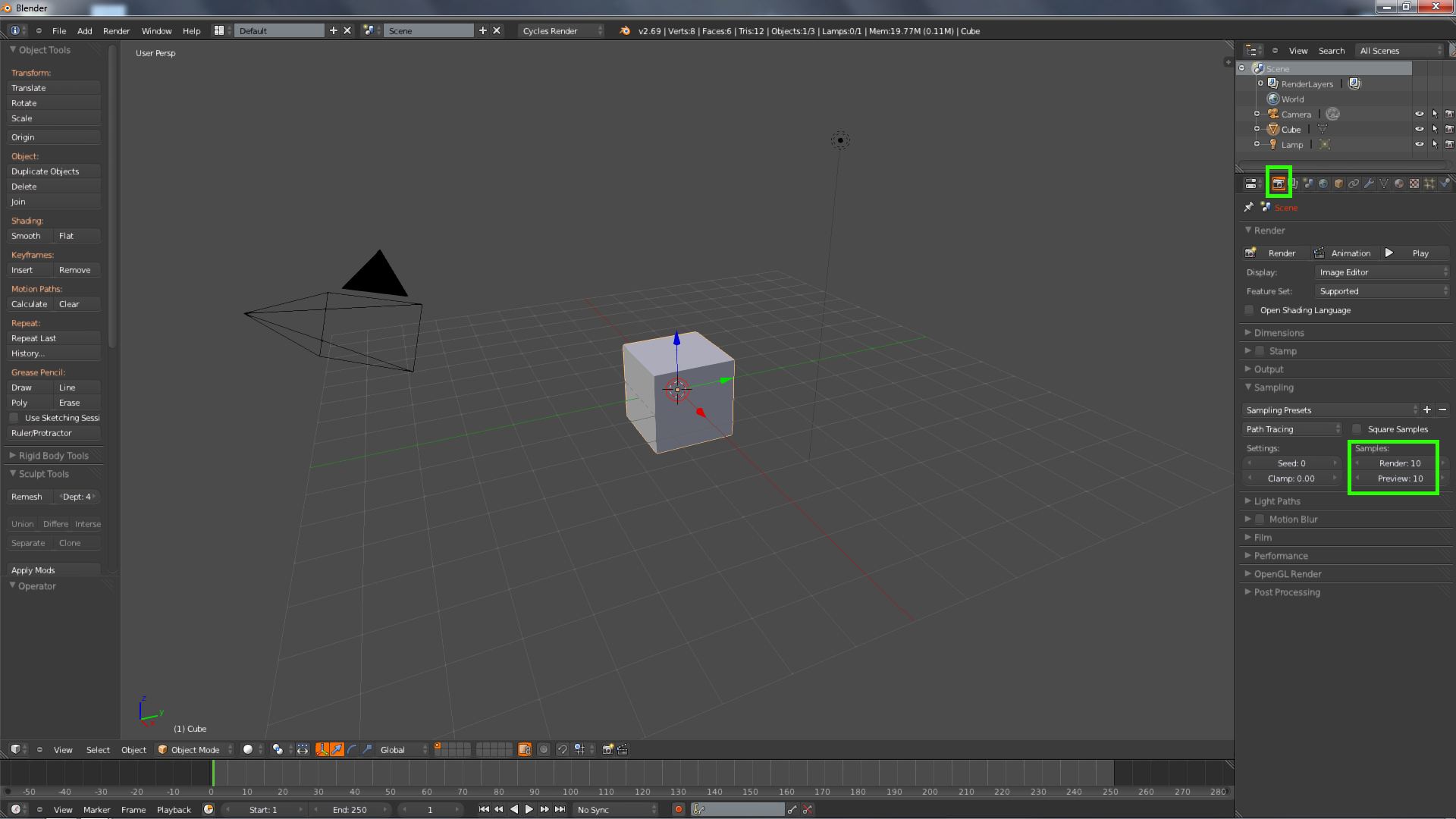Image resolution: width=1456 pixels, height=819 pixels.
Task: Open the Particles properties tab
Action: pos(1429,184)
